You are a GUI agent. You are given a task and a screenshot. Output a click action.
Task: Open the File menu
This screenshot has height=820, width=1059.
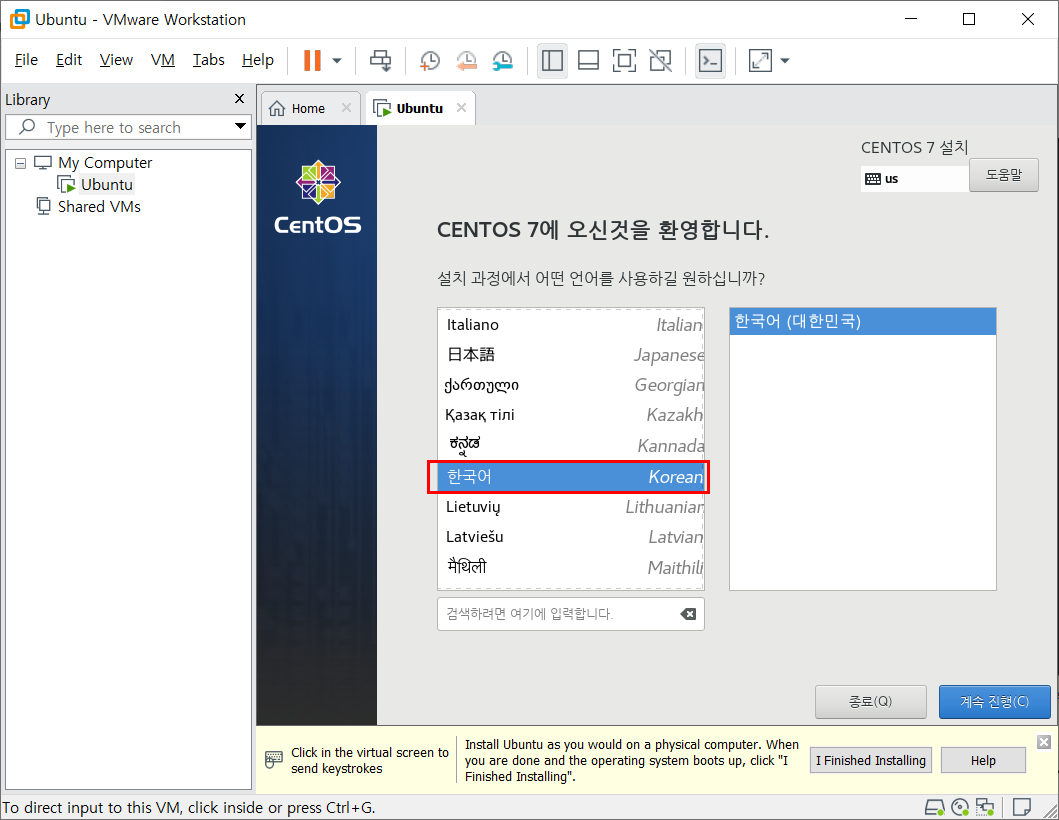(26, 59)
